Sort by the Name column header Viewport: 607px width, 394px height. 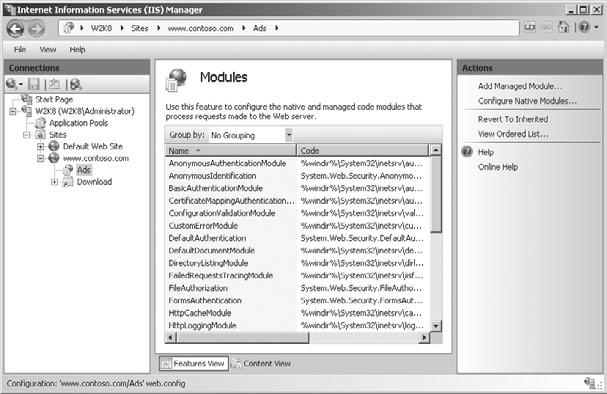click(230, 151)
